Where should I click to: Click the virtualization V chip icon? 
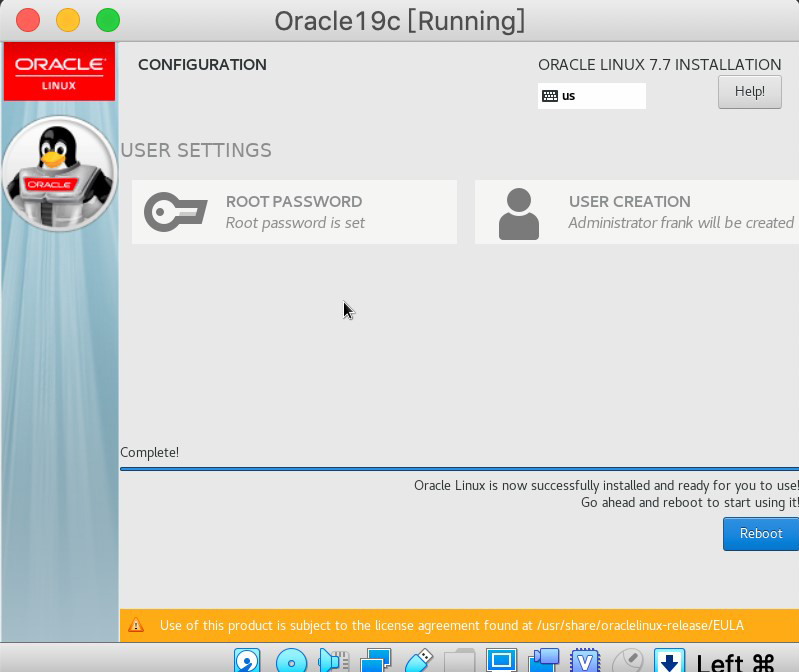point(585,661)
